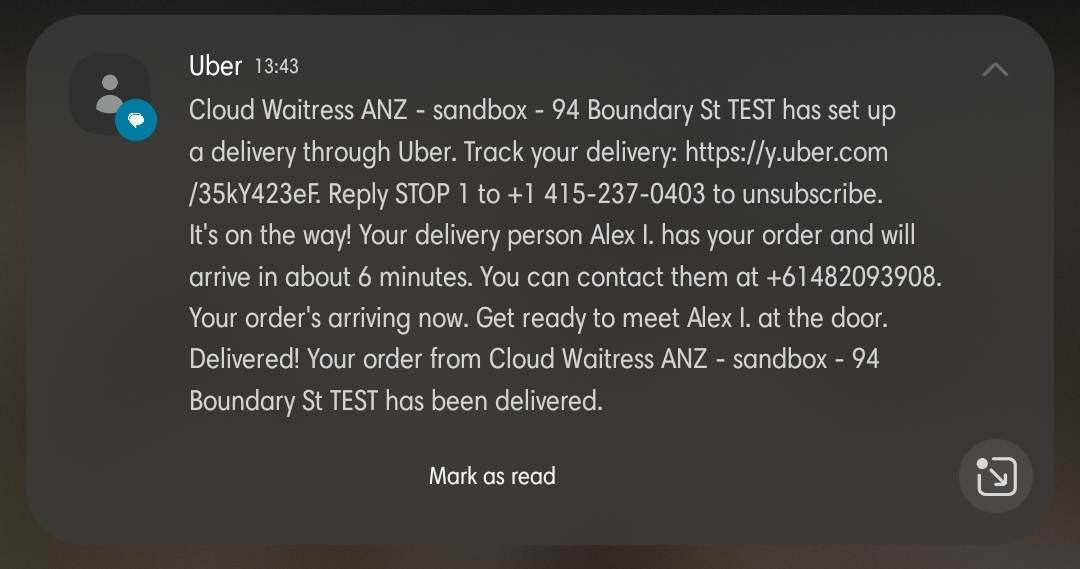Open notification in pop-up view icon

(995, 476)
